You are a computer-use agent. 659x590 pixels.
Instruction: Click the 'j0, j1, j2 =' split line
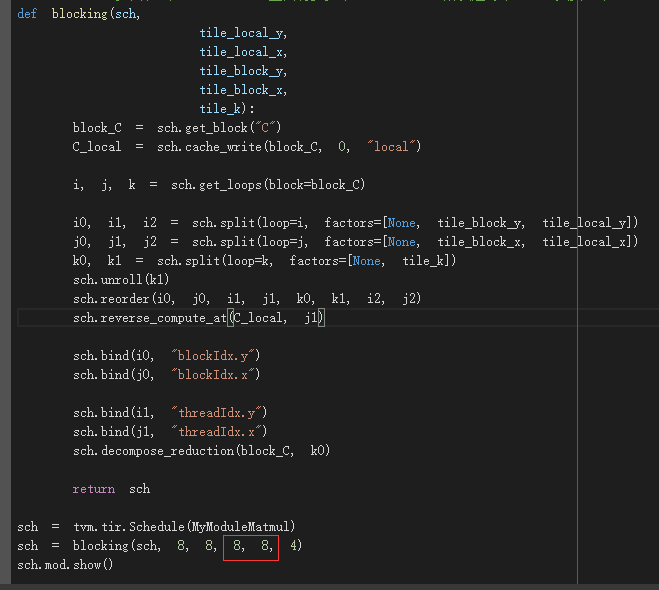tap(355, 242)
